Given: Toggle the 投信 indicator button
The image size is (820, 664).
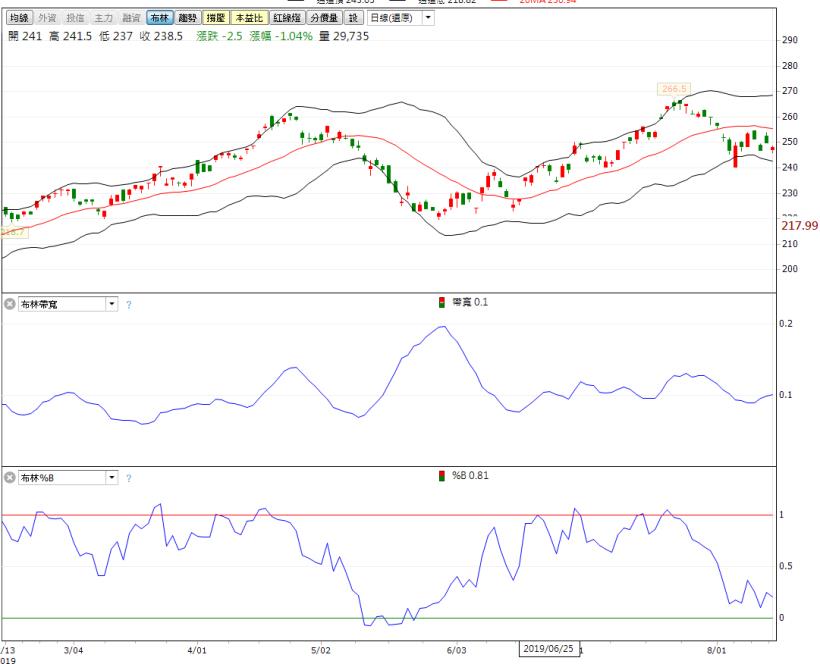Looking at the screenshot, I should [x=75, y=18].
